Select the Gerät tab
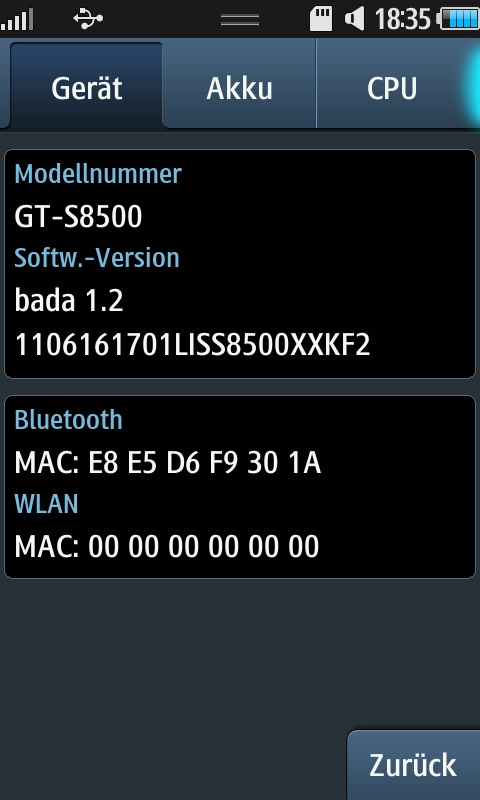Viewport: 480px width, 800px height. tap(86, 85)
